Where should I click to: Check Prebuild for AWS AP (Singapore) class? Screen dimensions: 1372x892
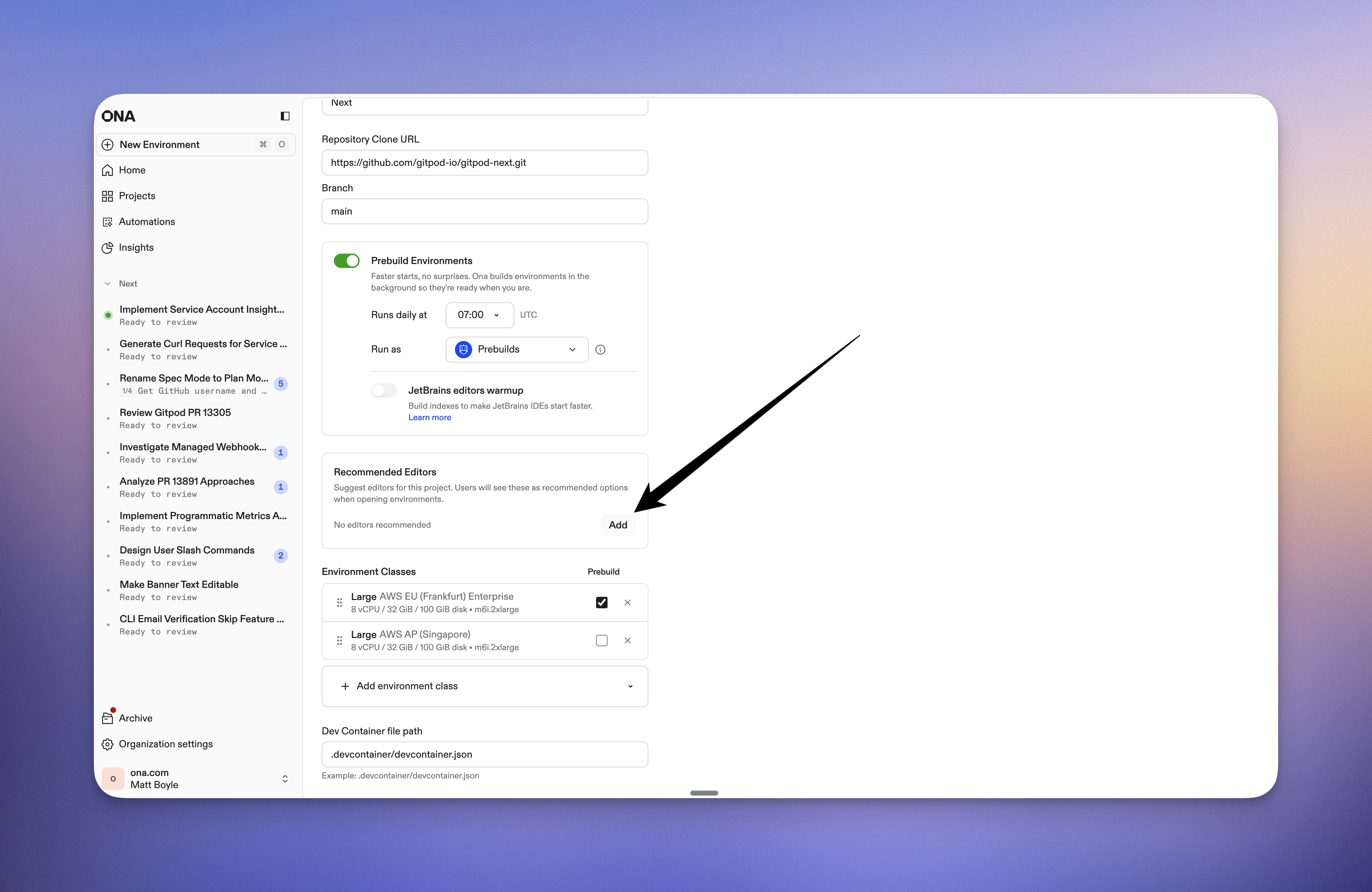(x=601, y=640)
